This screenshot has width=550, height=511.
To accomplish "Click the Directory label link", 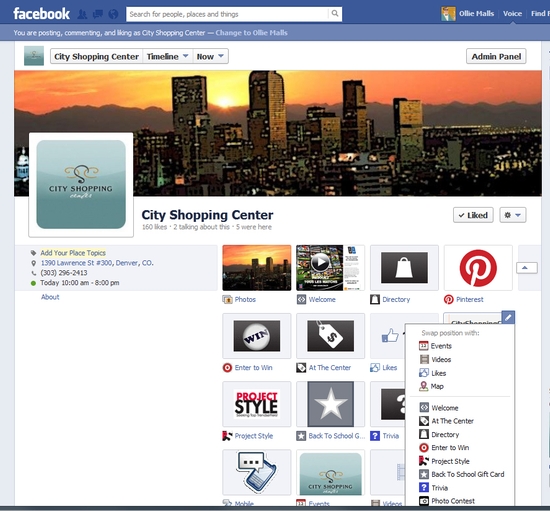I will [396, 300].
